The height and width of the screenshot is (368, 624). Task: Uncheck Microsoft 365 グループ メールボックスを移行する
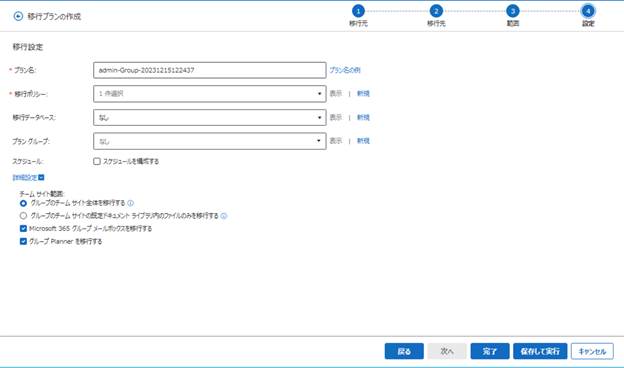pyautogui.click(x=23, y=228)
